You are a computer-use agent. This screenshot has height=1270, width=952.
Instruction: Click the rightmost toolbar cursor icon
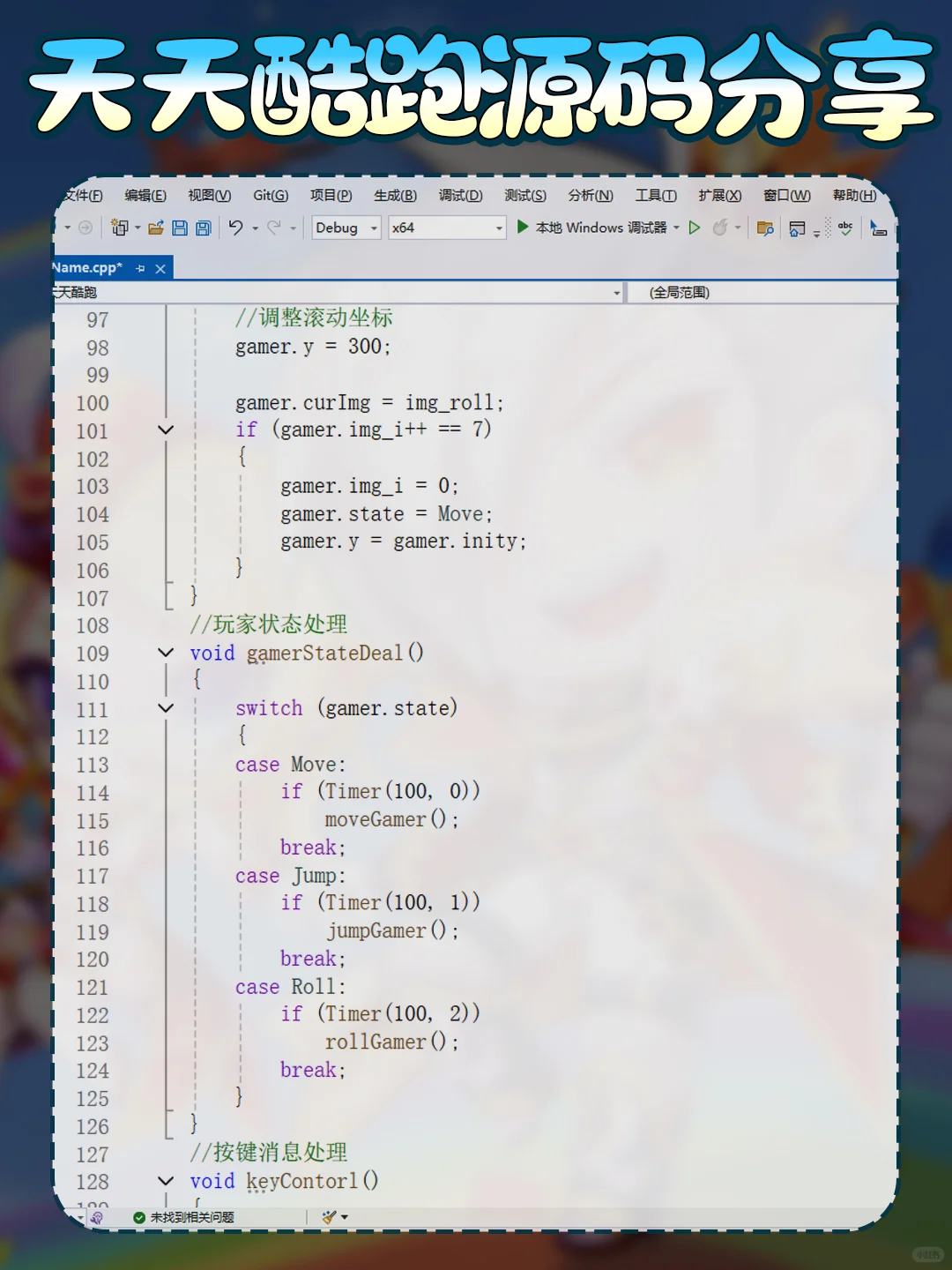pos(878,228)
